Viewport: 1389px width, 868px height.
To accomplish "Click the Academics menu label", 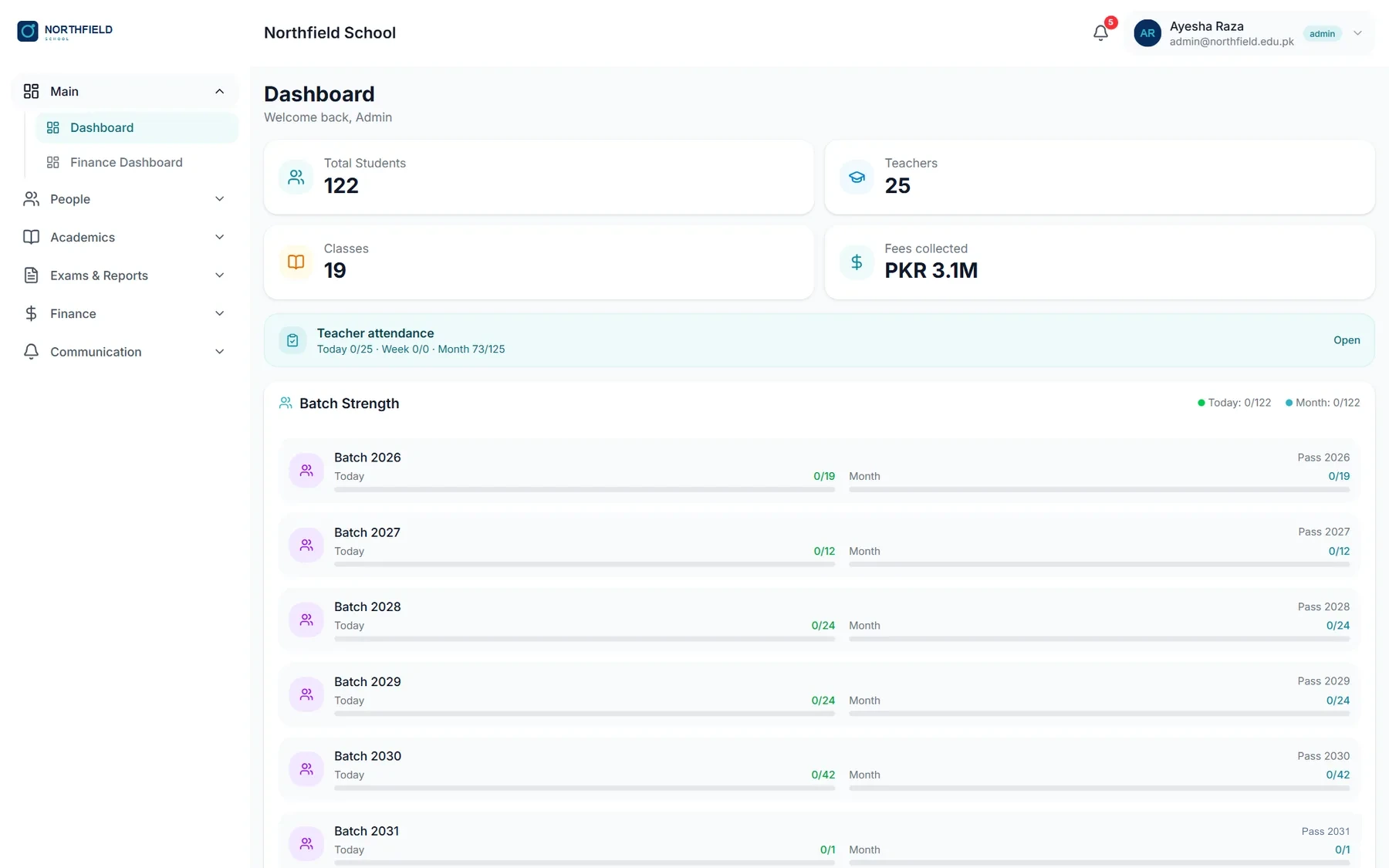I will pos(83,237).
